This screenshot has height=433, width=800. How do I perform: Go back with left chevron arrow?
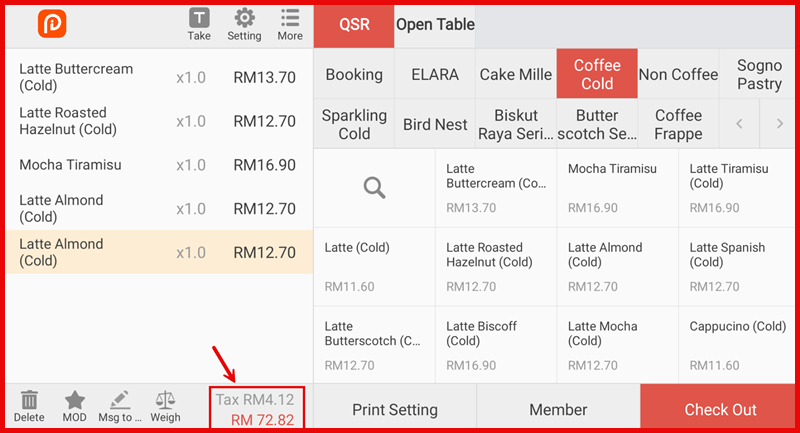point(740,124)
